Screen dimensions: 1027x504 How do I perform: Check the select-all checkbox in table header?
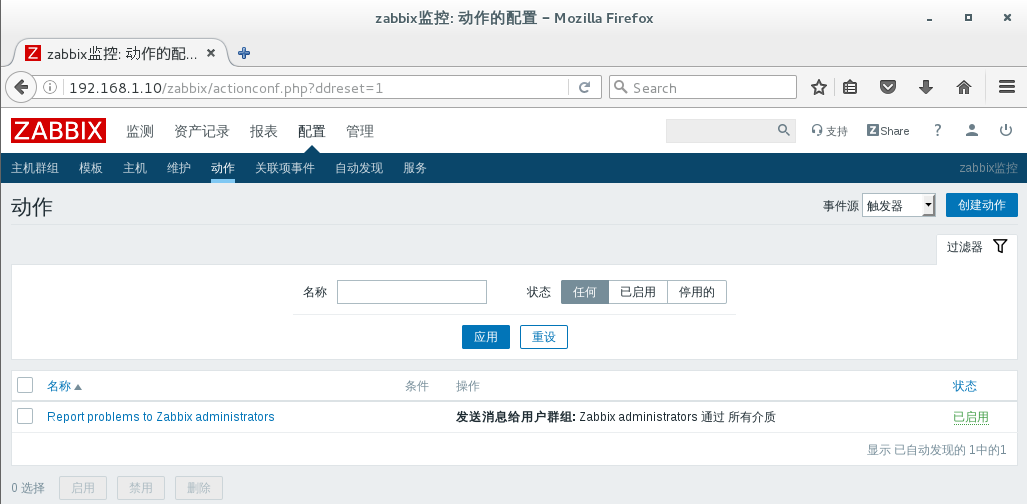point(25,385)
